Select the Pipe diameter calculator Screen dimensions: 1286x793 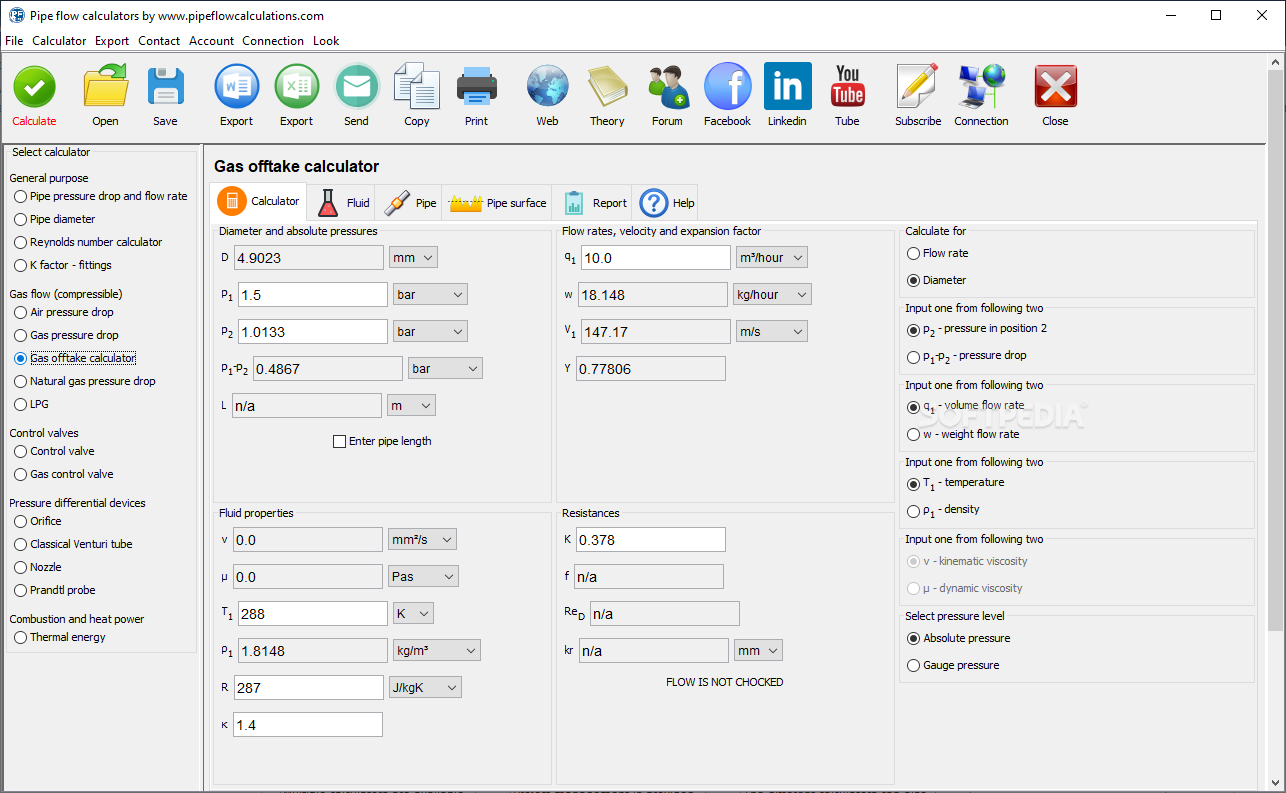pos(55,219)
